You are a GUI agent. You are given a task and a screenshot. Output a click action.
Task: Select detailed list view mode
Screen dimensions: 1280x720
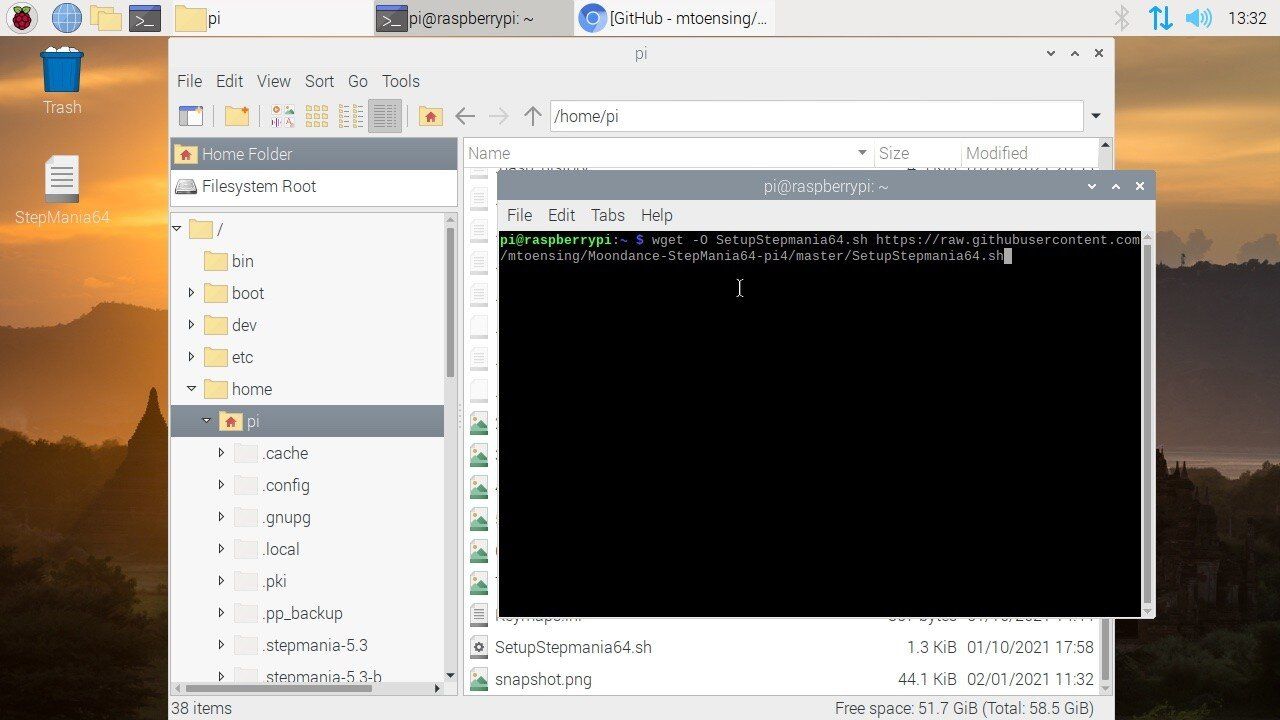(x=385, y=116)
